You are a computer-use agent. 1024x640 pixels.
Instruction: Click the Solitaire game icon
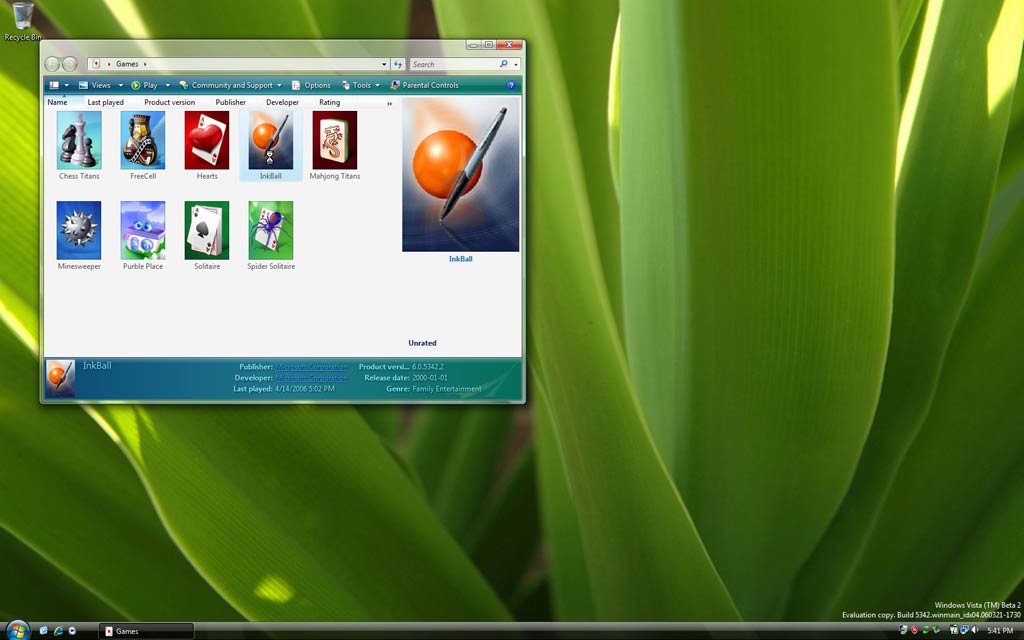point(207,230)
